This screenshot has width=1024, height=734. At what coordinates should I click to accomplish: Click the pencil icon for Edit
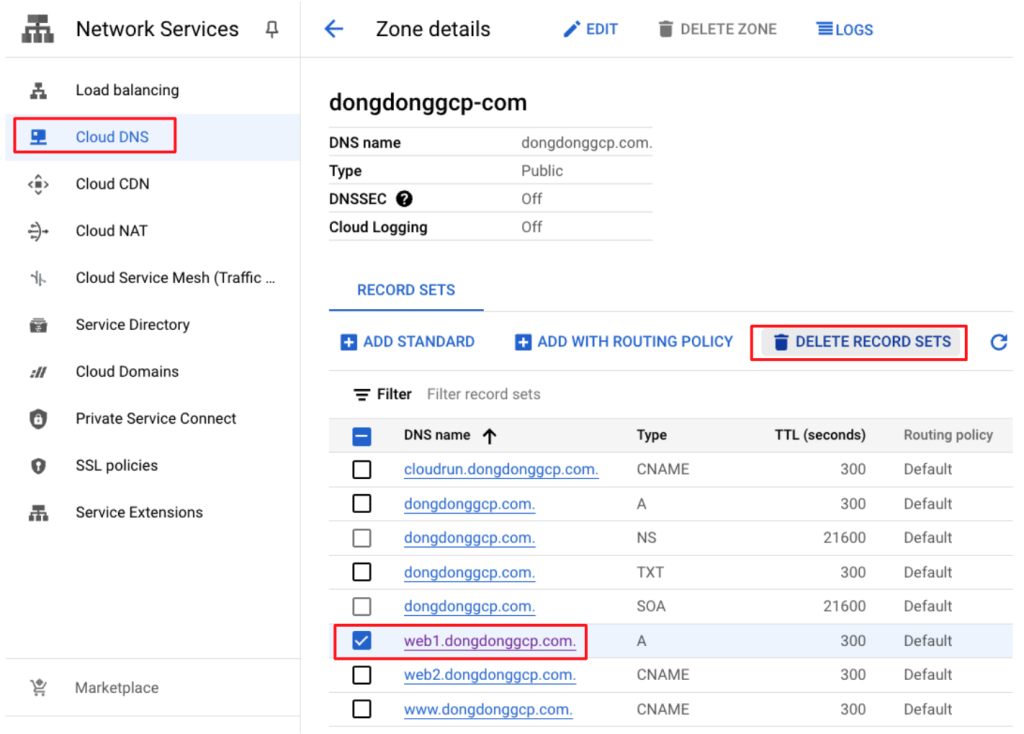pyautogui.click(x=571, y=29)
